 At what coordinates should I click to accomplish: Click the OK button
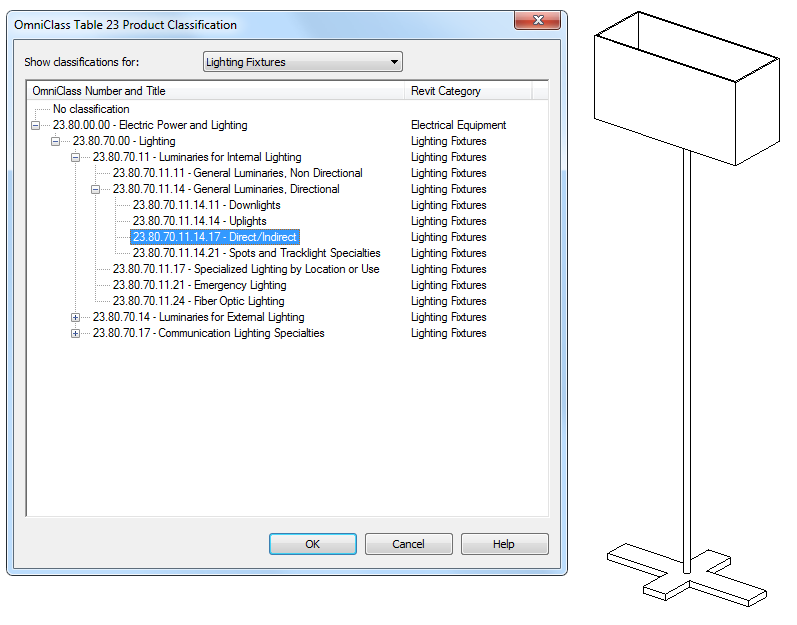click(x=313, y=544)
